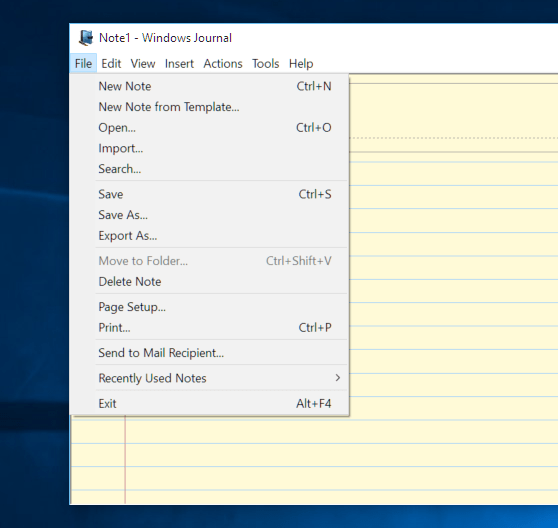Image resolution: width=558 pixels, height=528 pixels.
Task: Click the note title area on the page
Action: point(454,117)
